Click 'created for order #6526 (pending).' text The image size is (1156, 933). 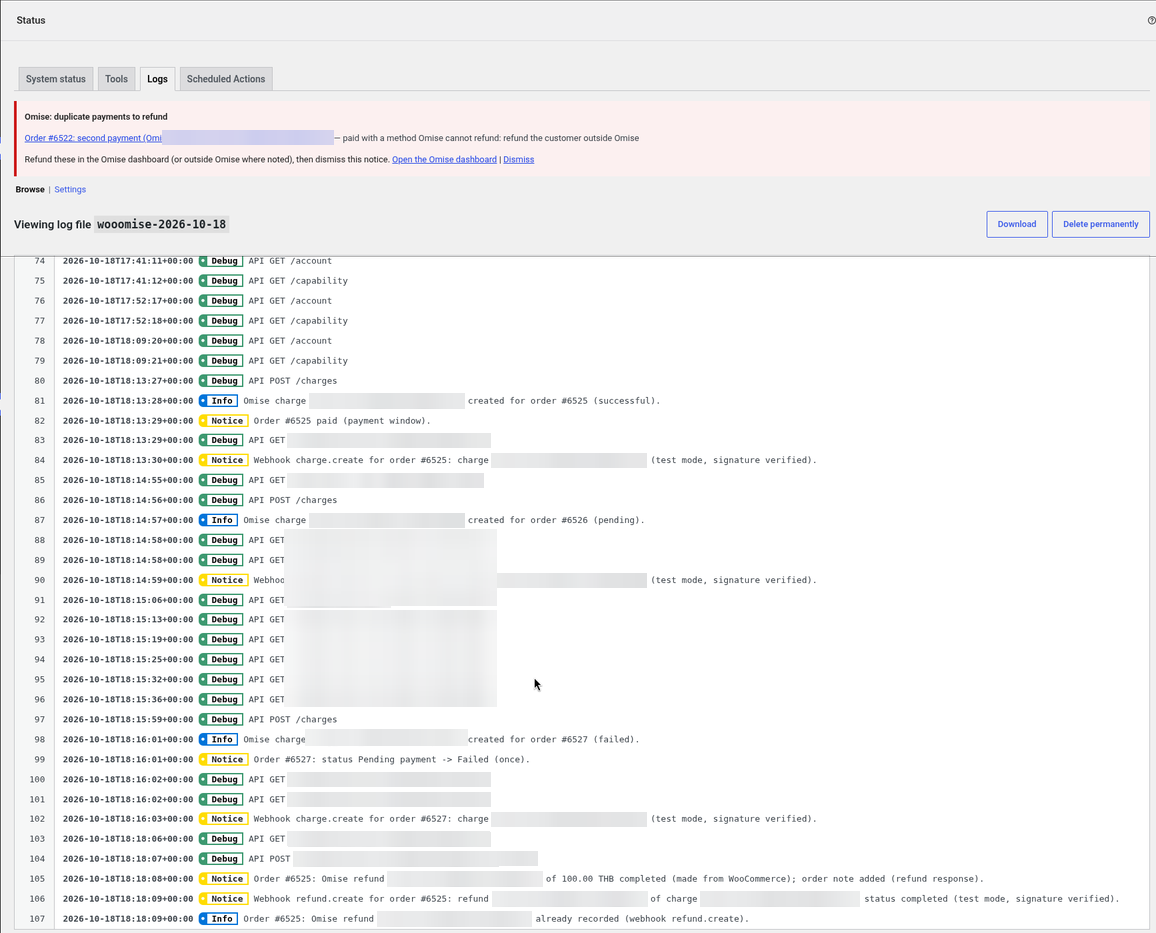click(x=556, y=520)
